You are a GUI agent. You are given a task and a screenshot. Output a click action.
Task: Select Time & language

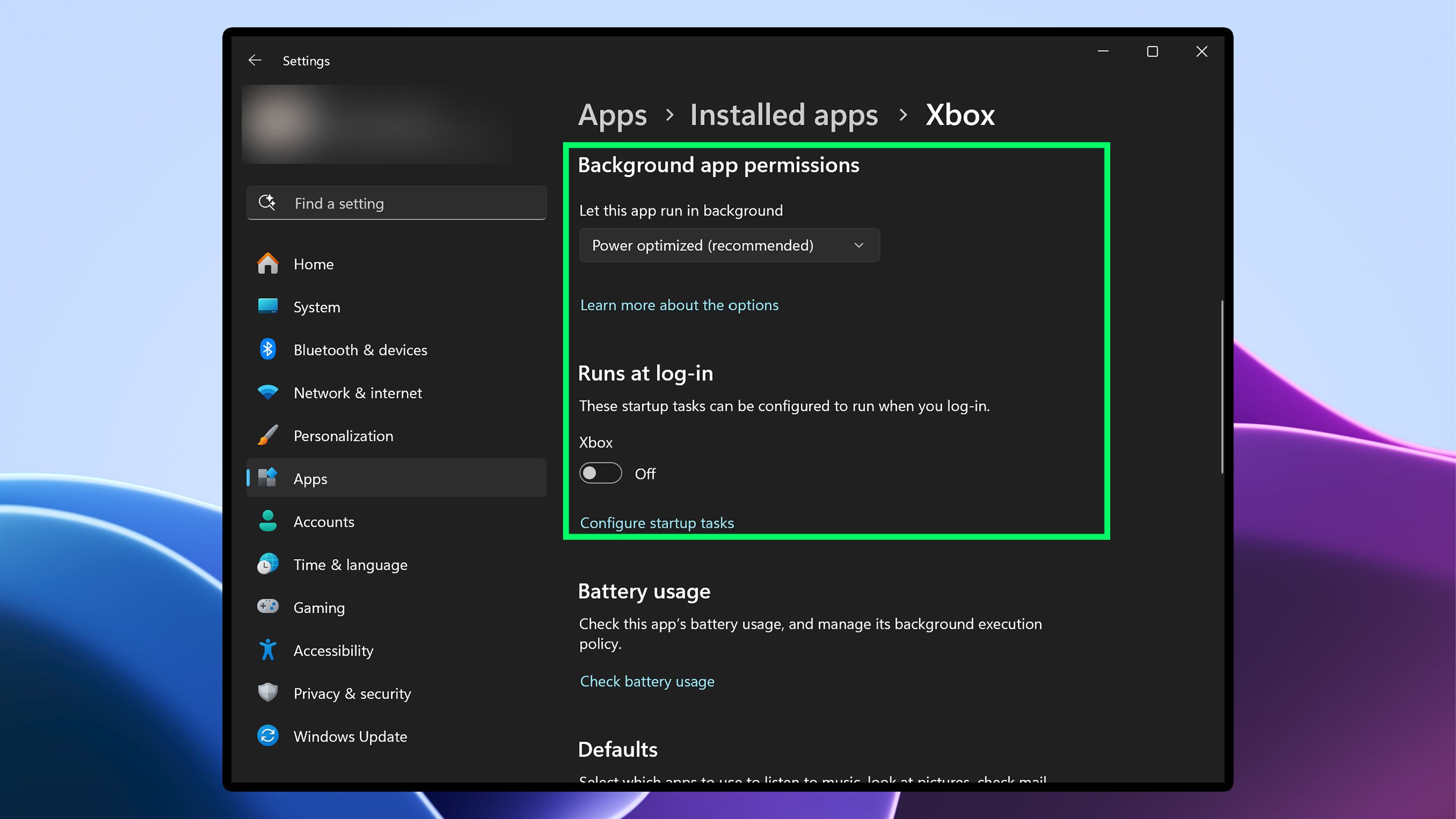coord(396,565)
